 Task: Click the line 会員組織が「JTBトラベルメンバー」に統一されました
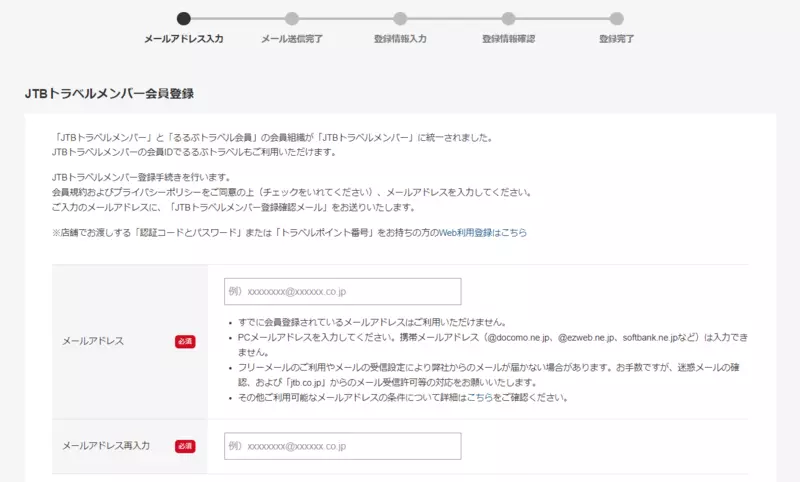click(273, 137)
